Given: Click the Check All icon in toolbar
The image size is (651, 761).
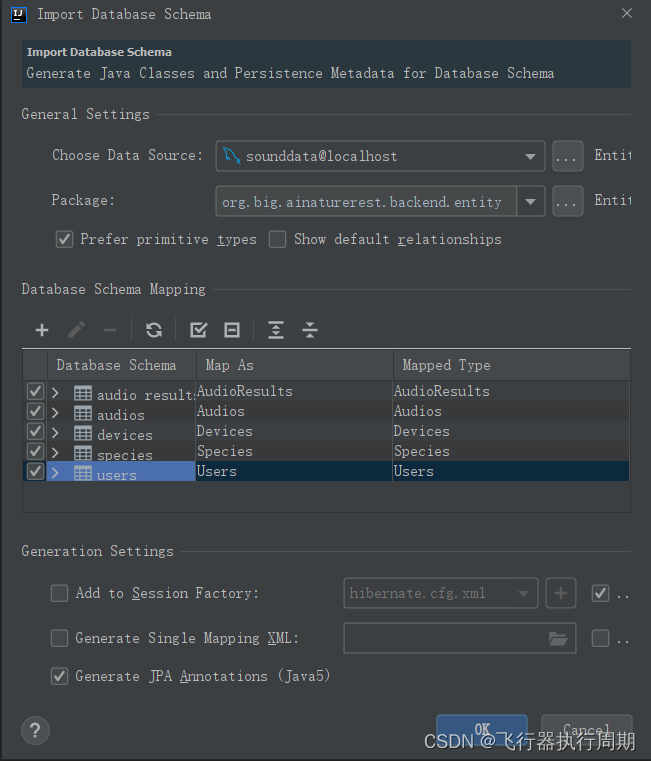Looking at the screenshot, I should point(198,330).
